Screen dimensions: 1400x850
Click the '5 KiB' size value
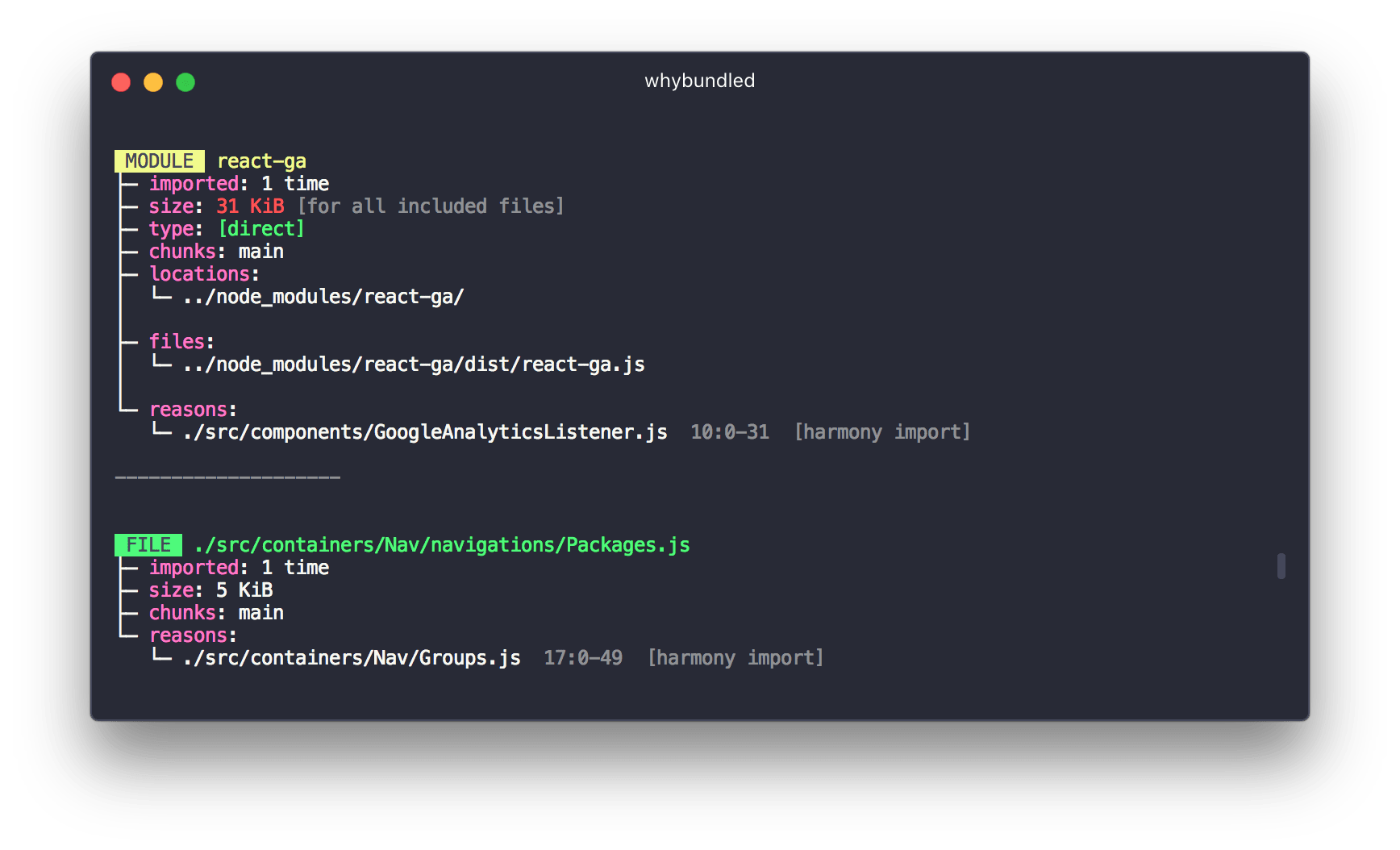pyautogui.click(x=244, y=590)
